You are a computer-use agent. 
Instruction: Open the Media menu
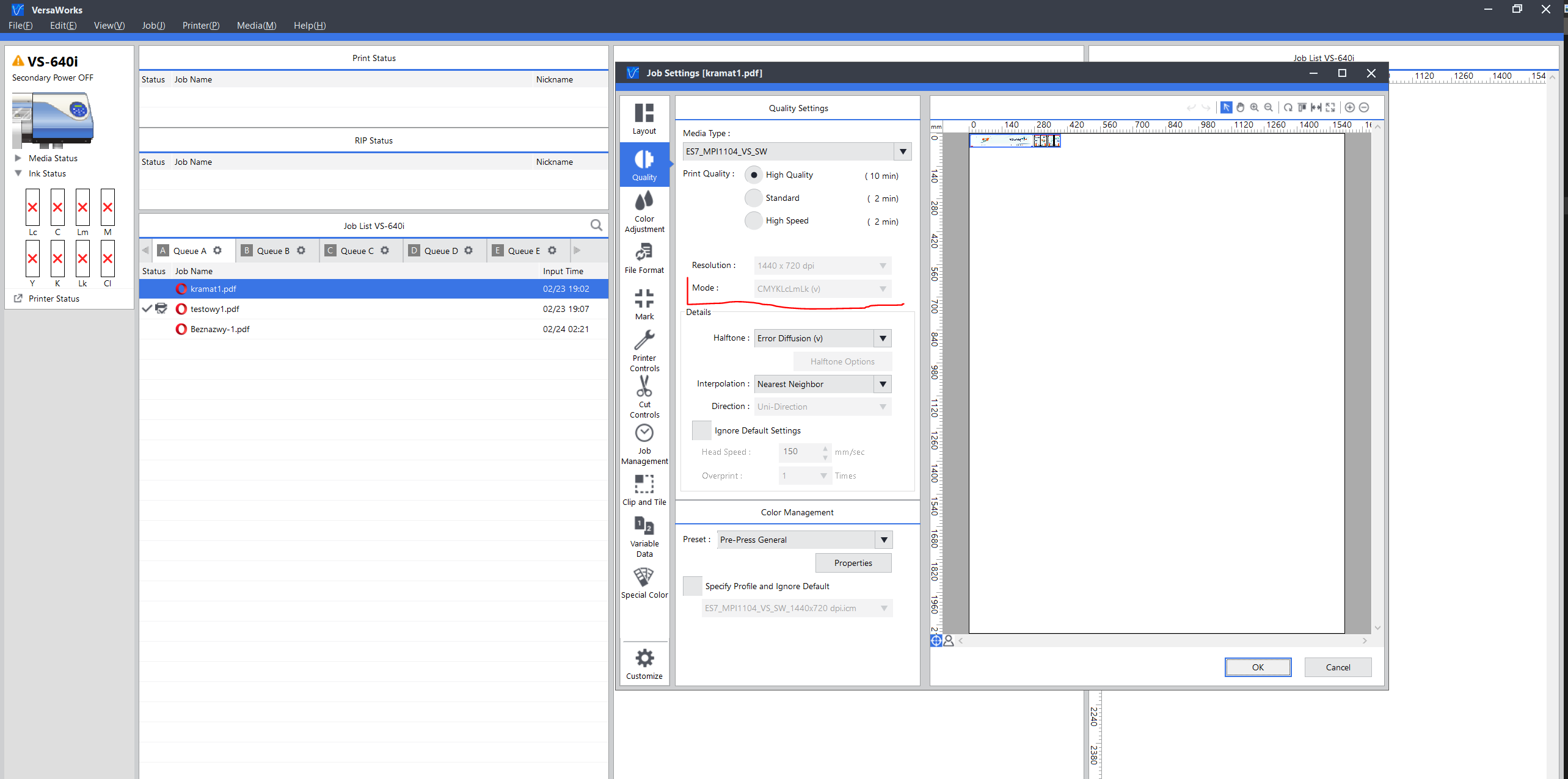point(257,26)
